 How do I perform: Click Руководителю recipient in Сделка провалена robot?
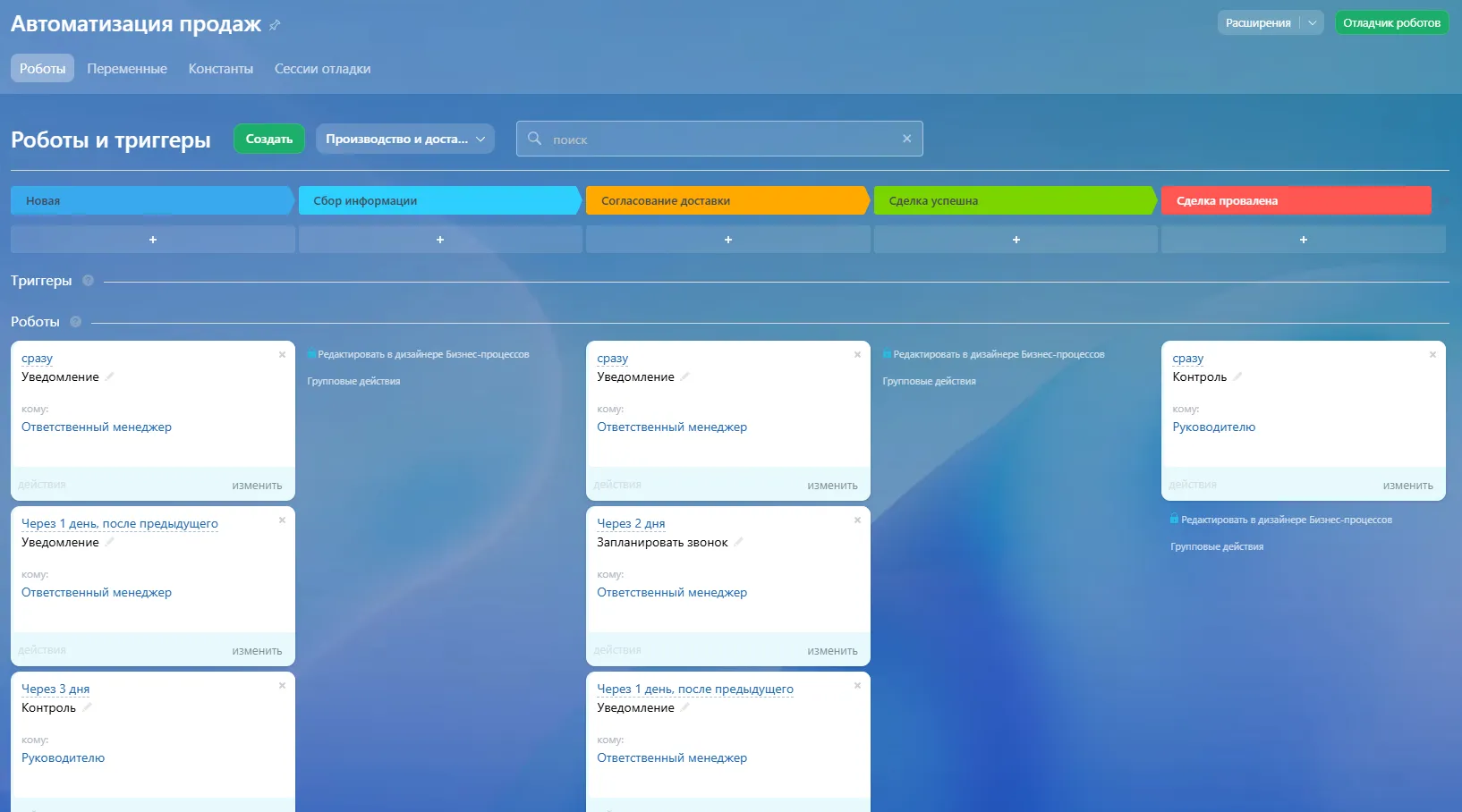[x=1214, y=427]
